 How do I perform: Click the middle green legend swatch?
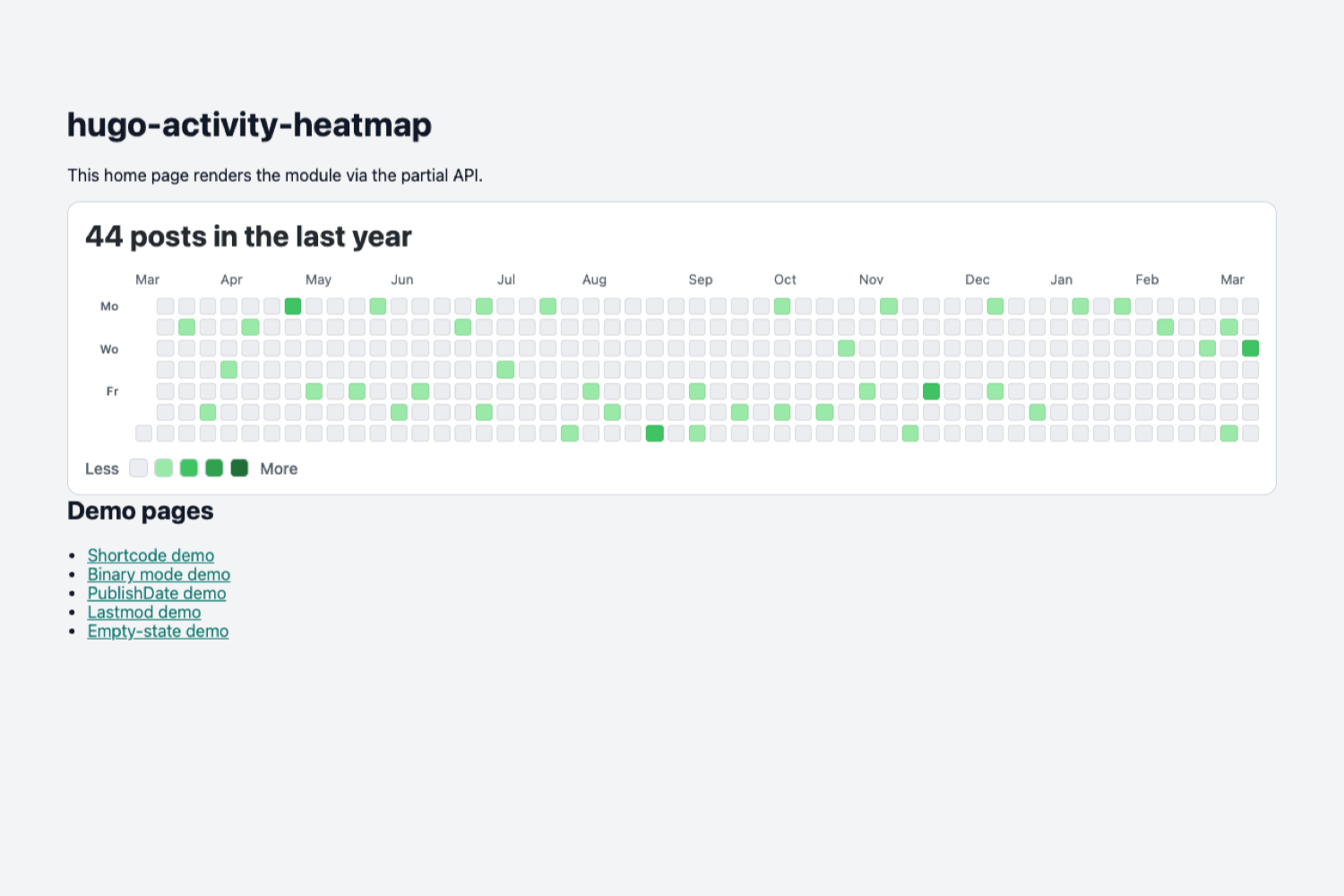click(188, 468)
